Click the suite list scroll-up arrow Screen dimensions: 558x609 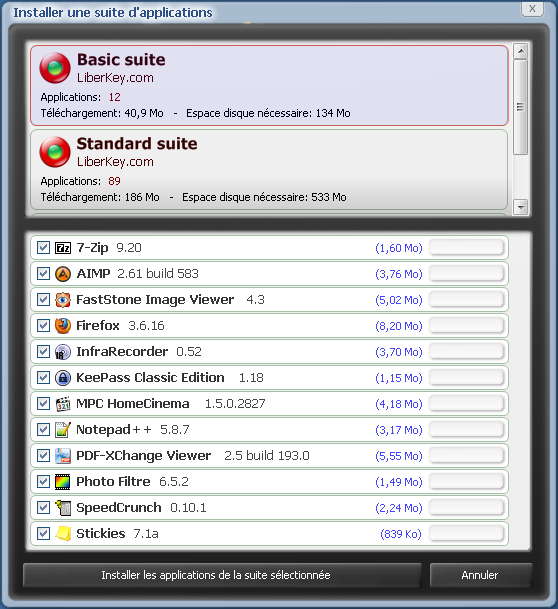tap(520, 51)
